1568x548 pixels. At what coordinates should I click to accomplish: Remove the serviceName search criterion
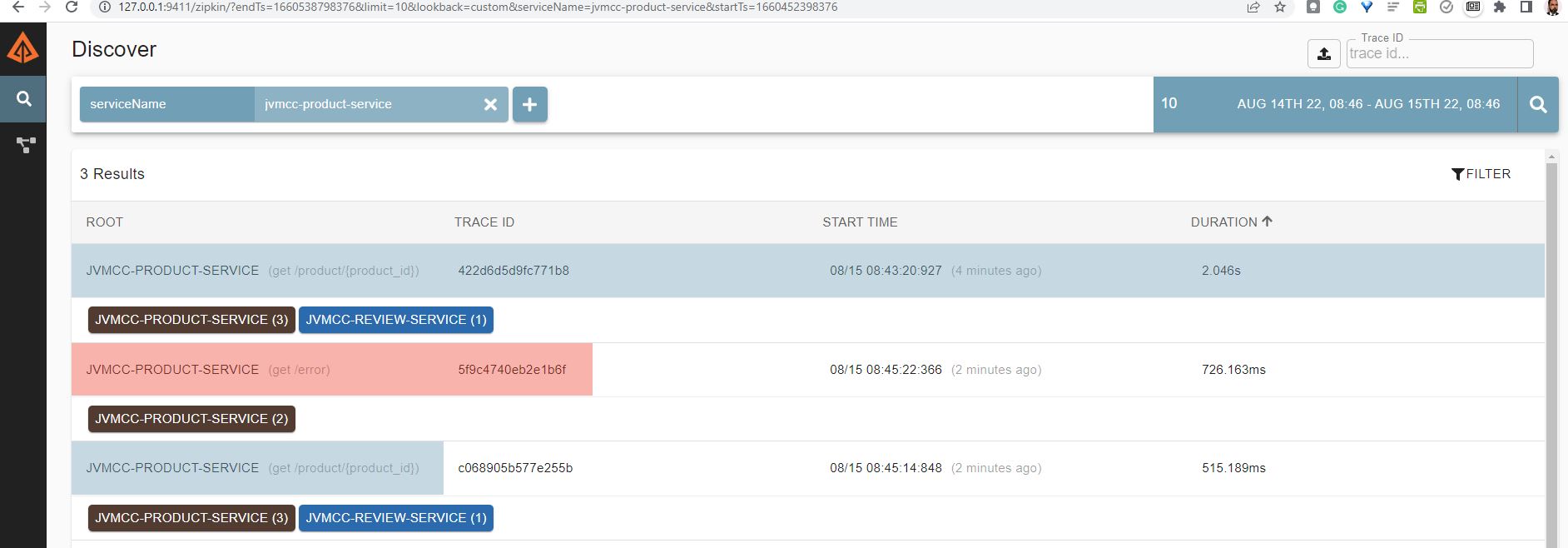click(x=490, y=104)
